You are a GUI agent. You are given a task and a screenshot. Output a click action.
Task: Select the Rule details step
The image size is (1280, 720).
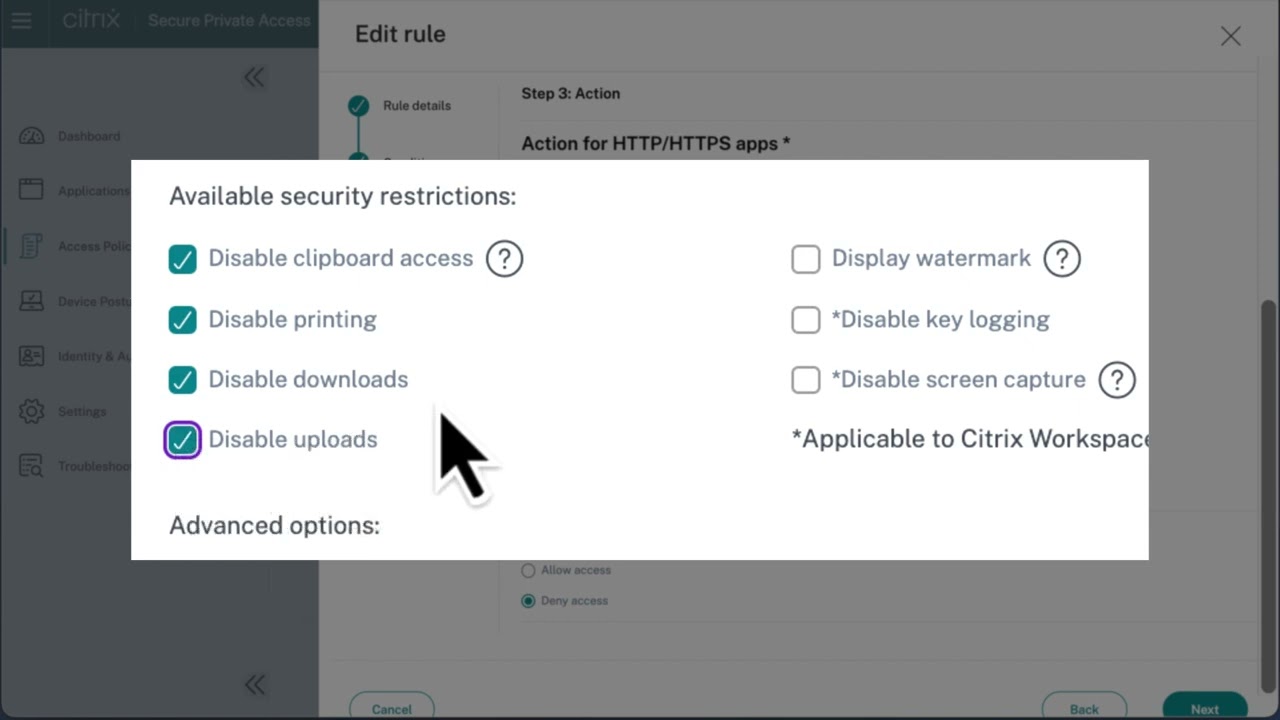pyautogui.click(x=417, y=105)
